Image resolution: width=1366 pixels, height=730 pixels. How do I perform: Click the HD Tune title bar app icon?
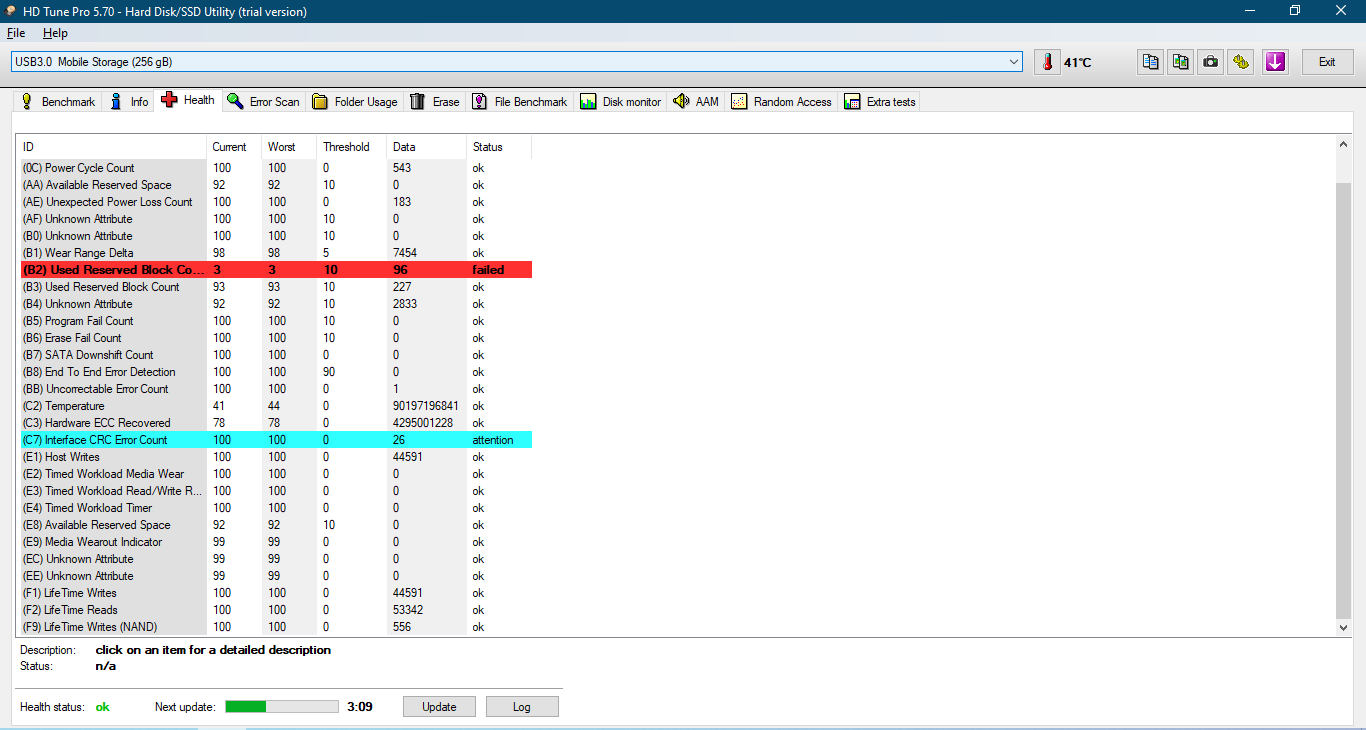pyautogui.click(x=11, y=11)
